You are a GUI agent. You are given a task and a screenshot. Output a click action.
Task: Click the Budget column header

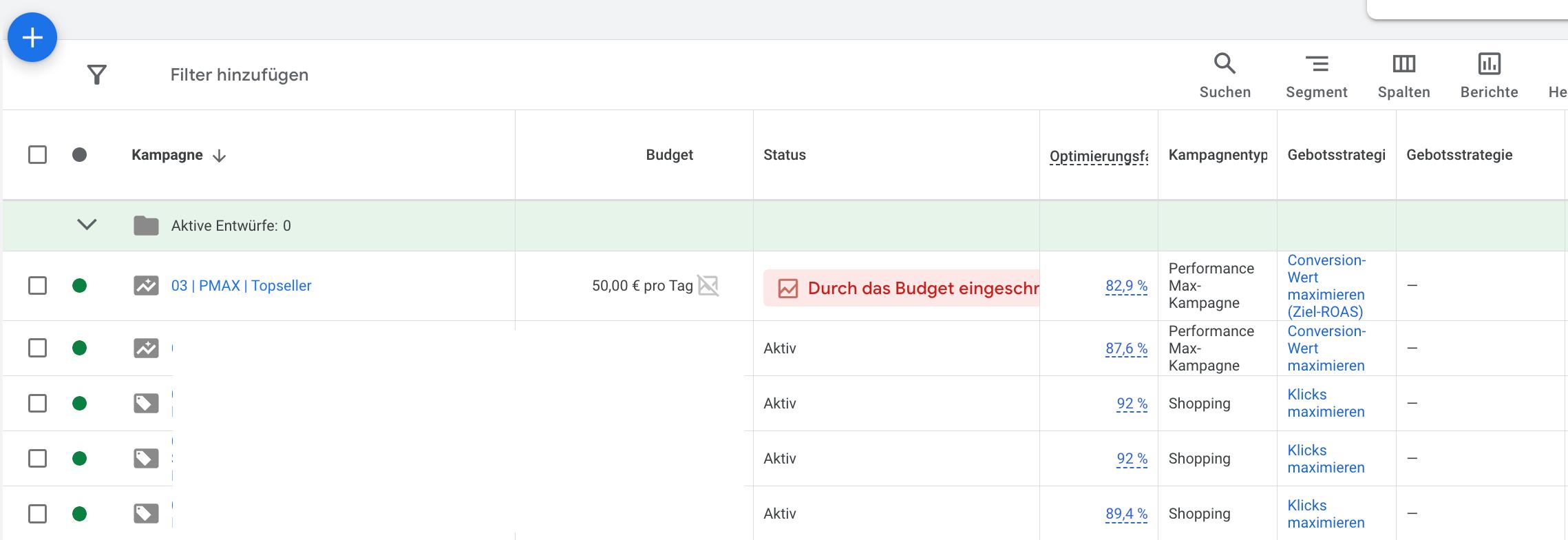tap(669, 155)
